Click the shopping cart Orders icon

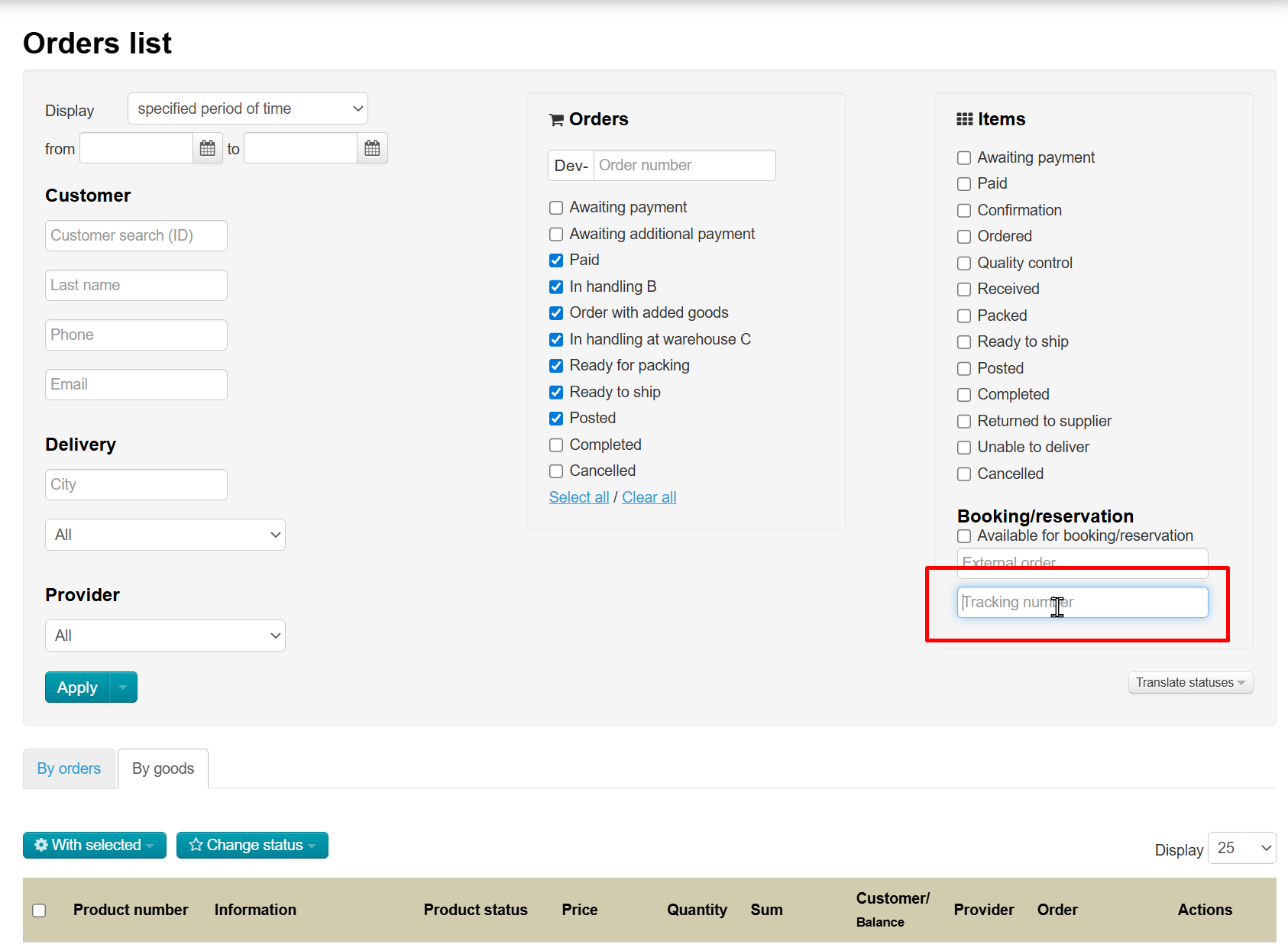(x=556, y=120)
